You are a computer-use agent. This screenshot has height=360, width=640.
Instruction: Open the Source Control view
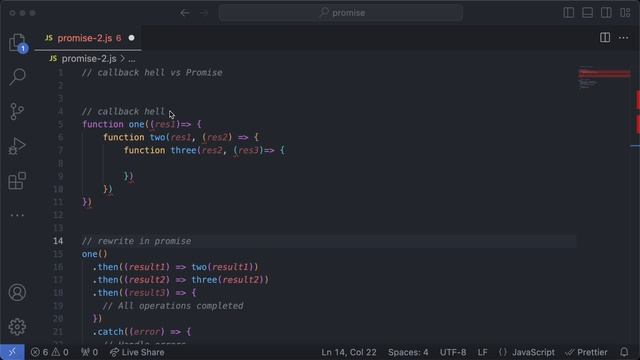[17, 111]
